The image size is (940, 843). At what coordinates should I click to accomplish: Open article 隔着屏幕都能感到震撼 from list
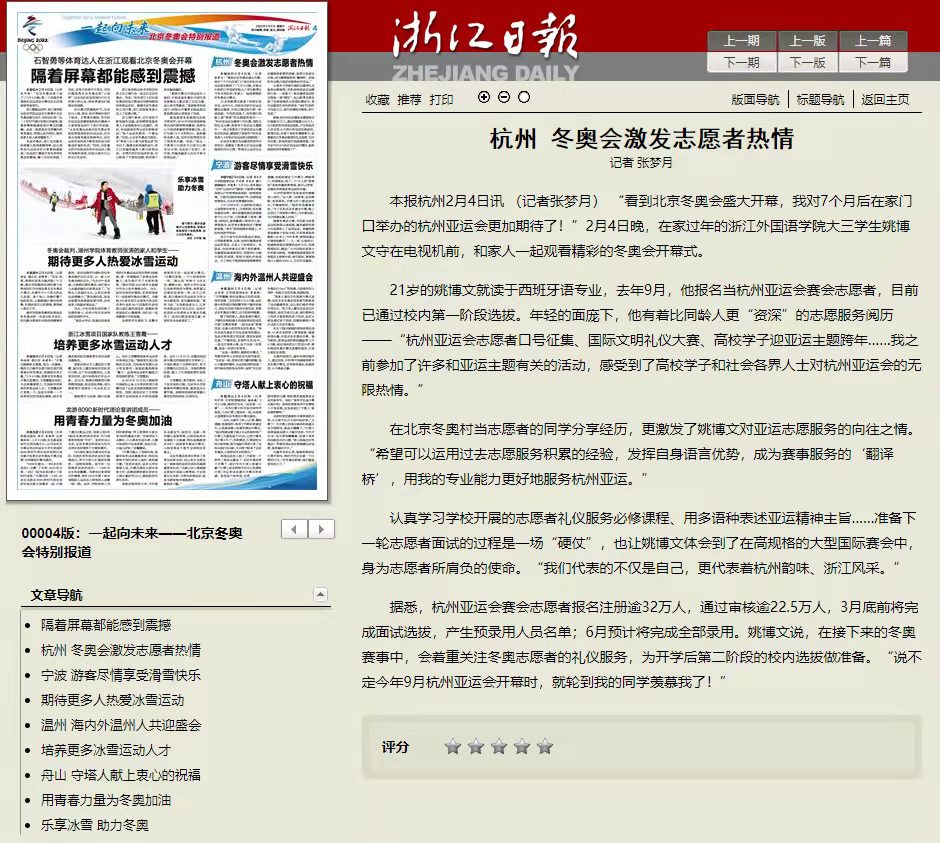tap(106, 625)
